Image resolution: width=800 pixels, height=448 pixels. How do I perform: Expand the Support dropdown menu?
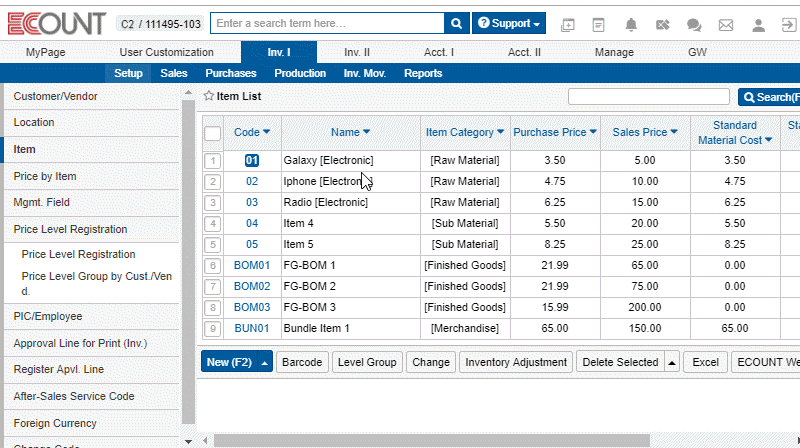coord(509,23)
